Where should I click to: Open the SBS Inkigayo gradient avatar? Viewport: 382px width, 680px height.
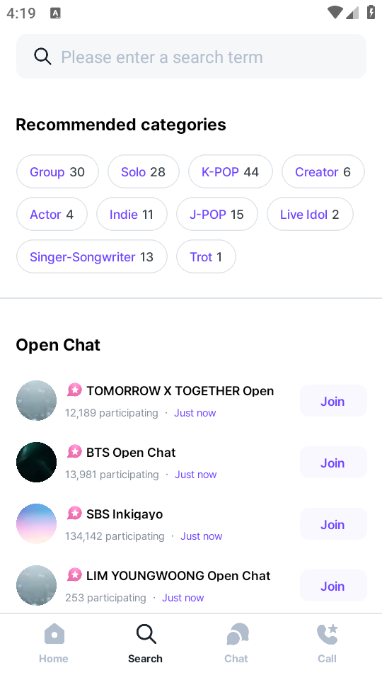point(36,524)
